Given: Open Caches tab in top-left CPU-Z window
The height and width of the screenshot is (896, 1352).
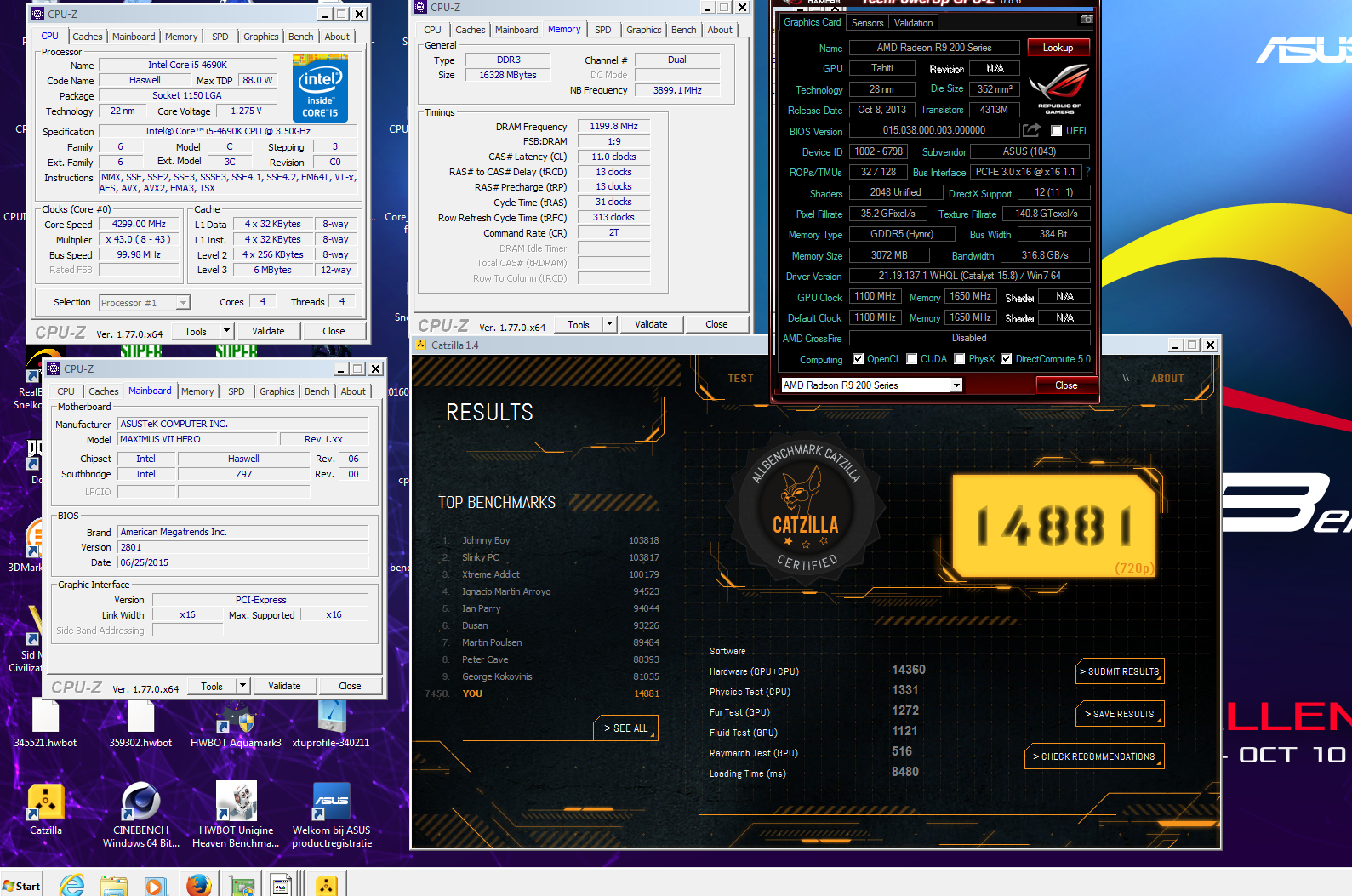Looking at the screenshot, I should click(87, 37).
